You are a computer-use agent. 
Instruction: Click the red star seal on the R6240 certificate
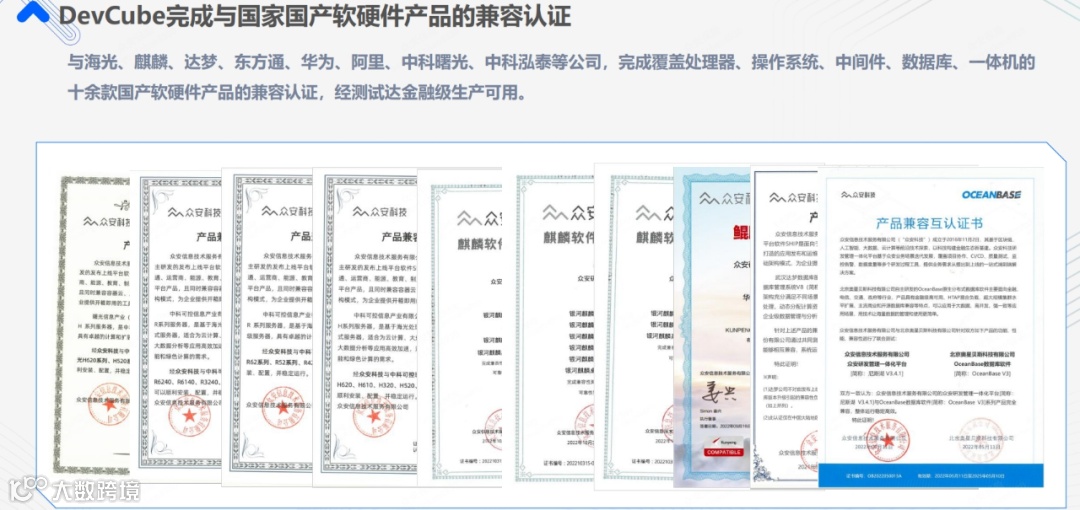(x=189, y=414)
